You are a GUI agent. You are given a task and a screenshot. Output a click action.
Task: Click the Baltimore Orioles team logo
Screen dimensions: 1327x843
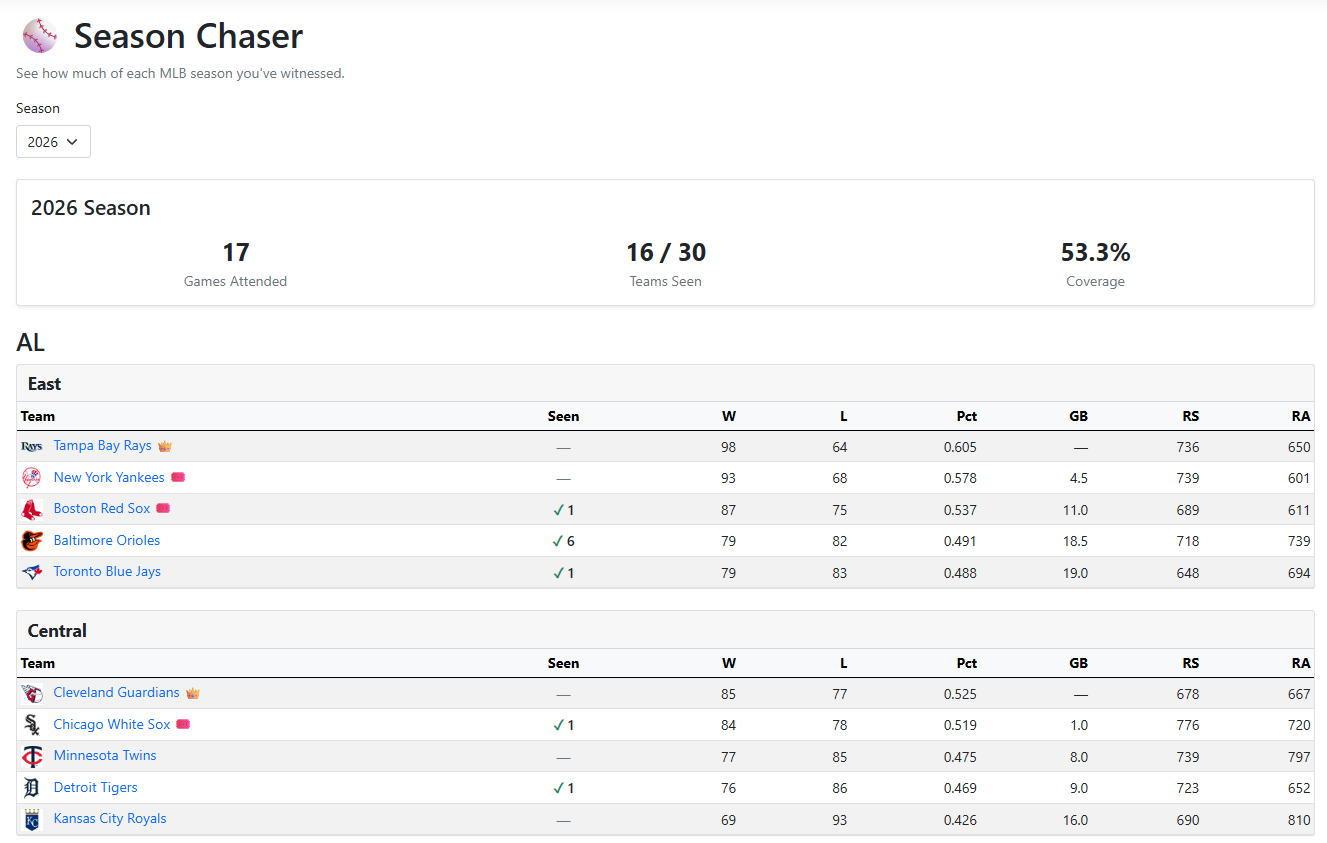coord(32,541)
